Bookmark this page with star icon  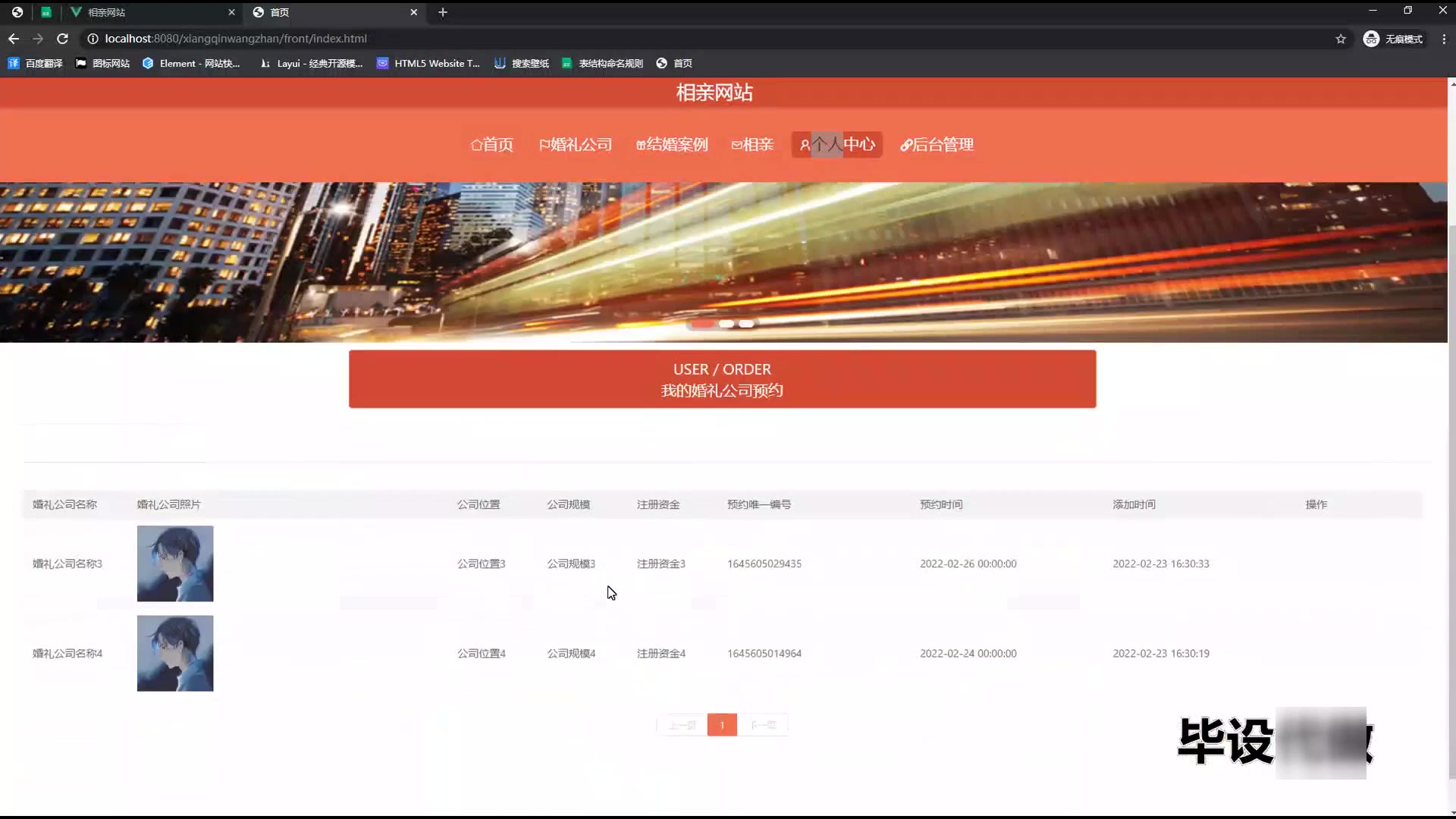pos(1341,39)
